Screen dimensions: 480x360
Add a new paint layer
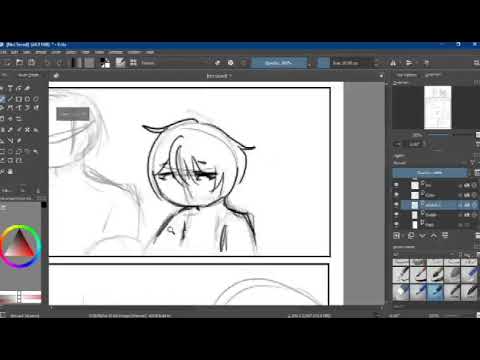pos(396,236)
